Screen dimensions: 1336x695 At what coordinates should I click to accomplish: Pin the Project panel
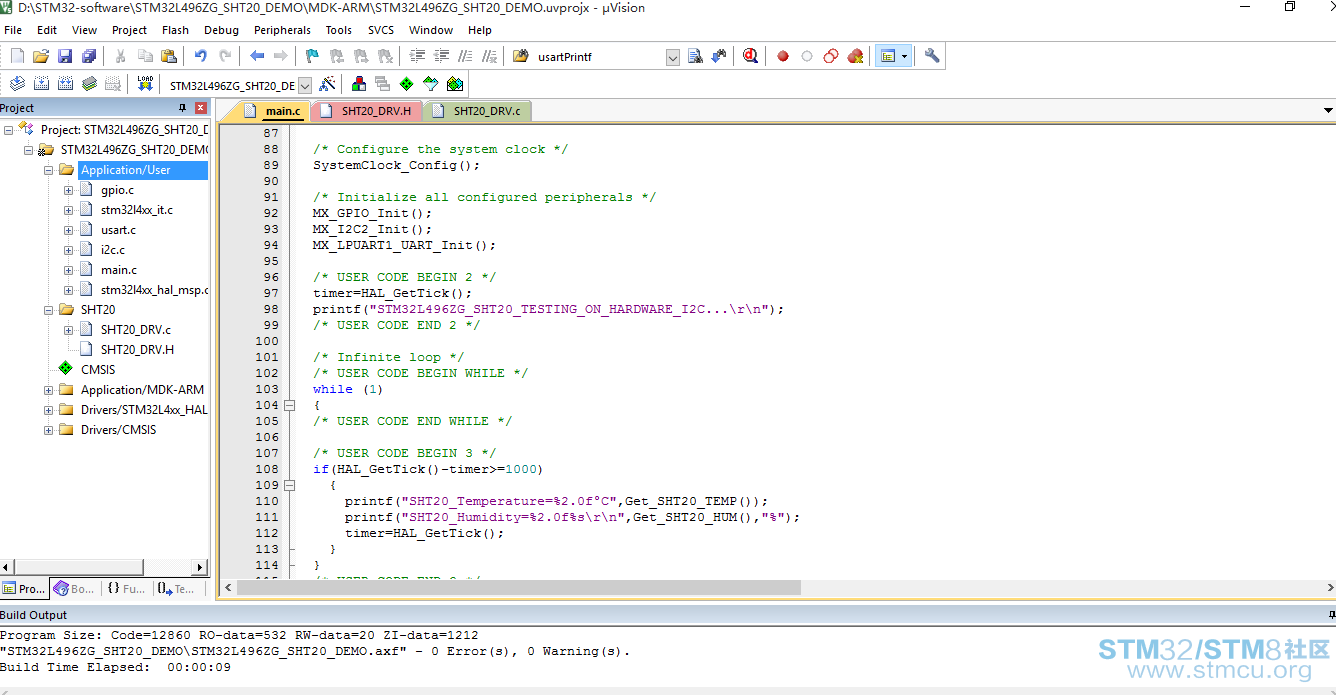[x=182, y=108]
